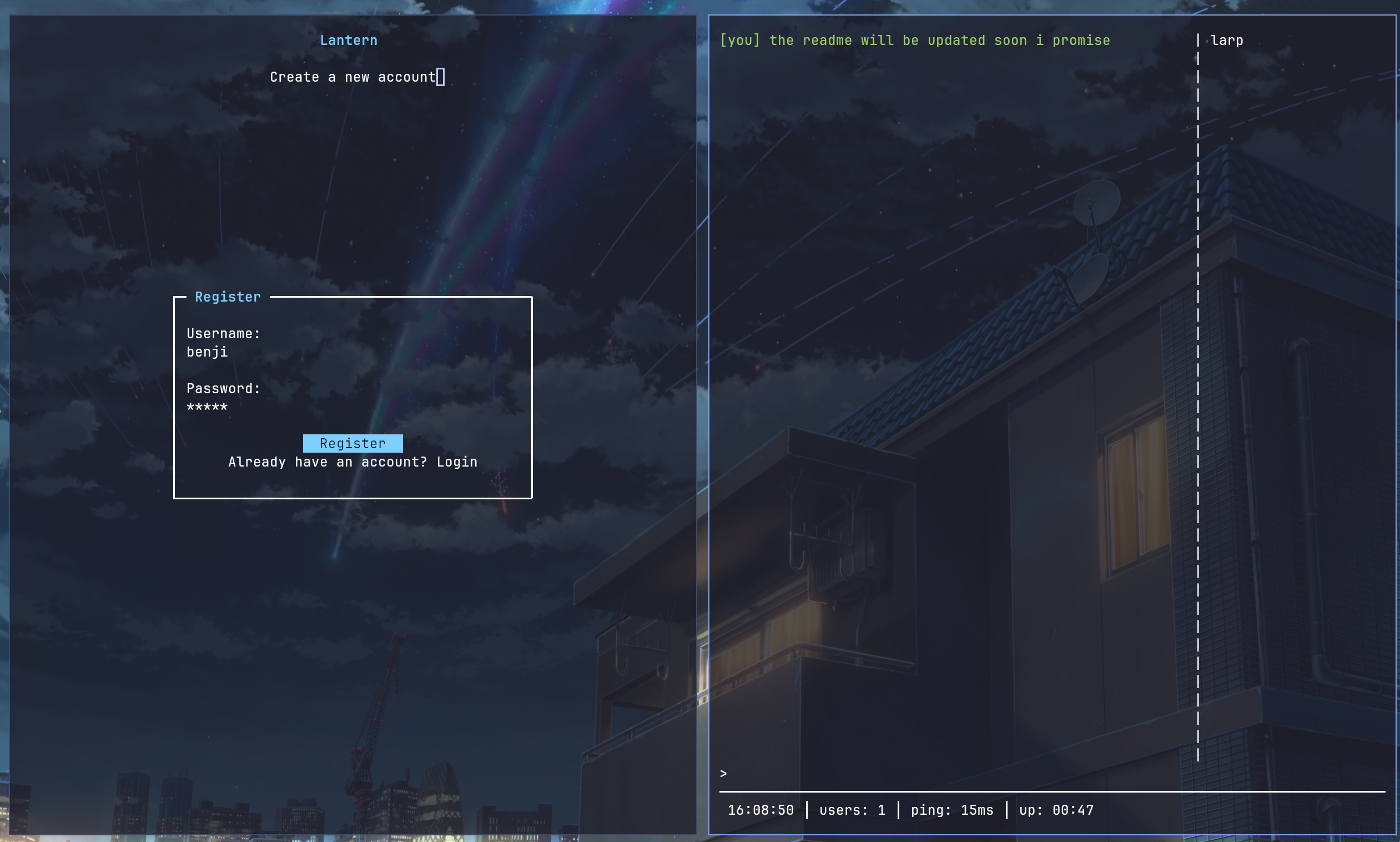Focus the masked Password field
Image resolution: width=1400 pixels, height=842 pixels.
(208, 407)
